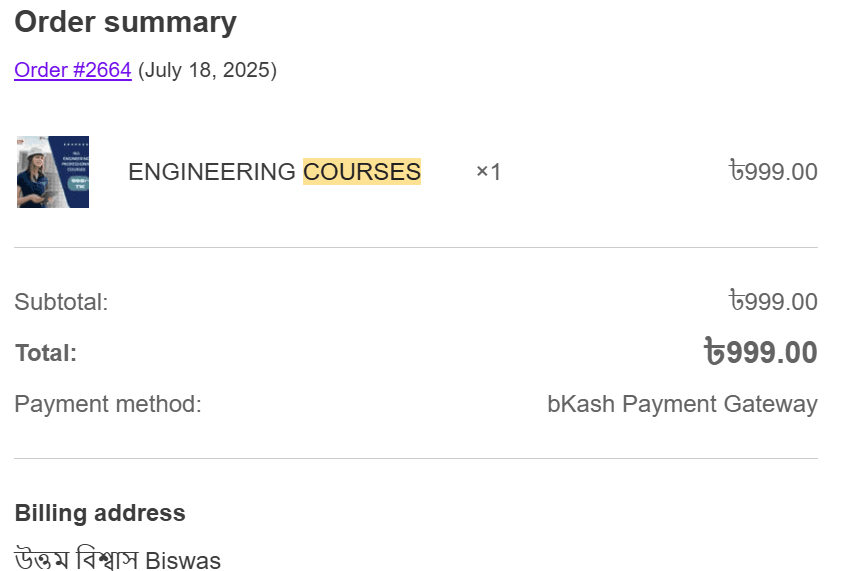
Task: Click the product price ৳999.00
Action: coord(773,171)
